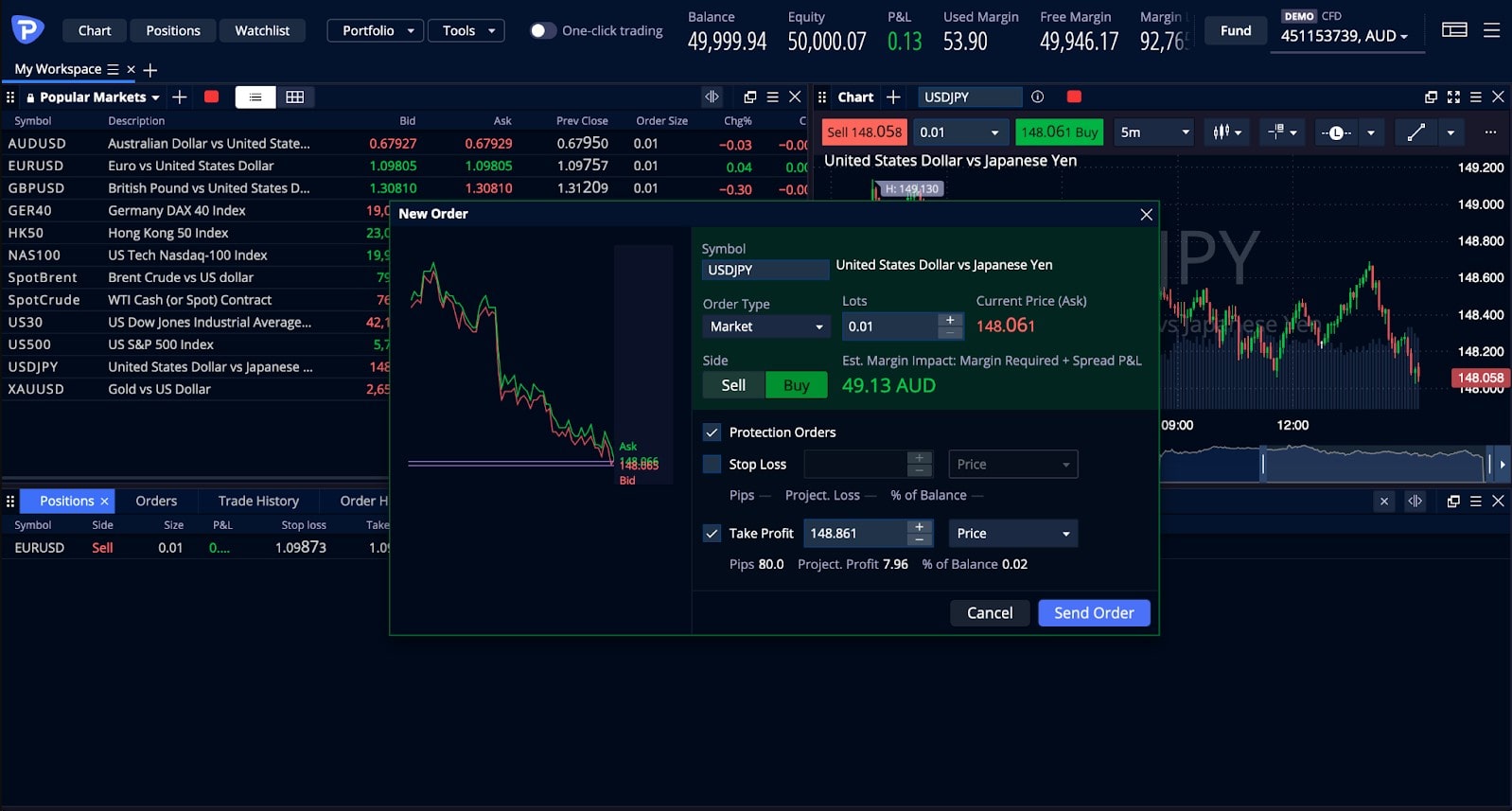
Task: Open the Take Profit Price unit dropdown
Action: (1012, 533)
